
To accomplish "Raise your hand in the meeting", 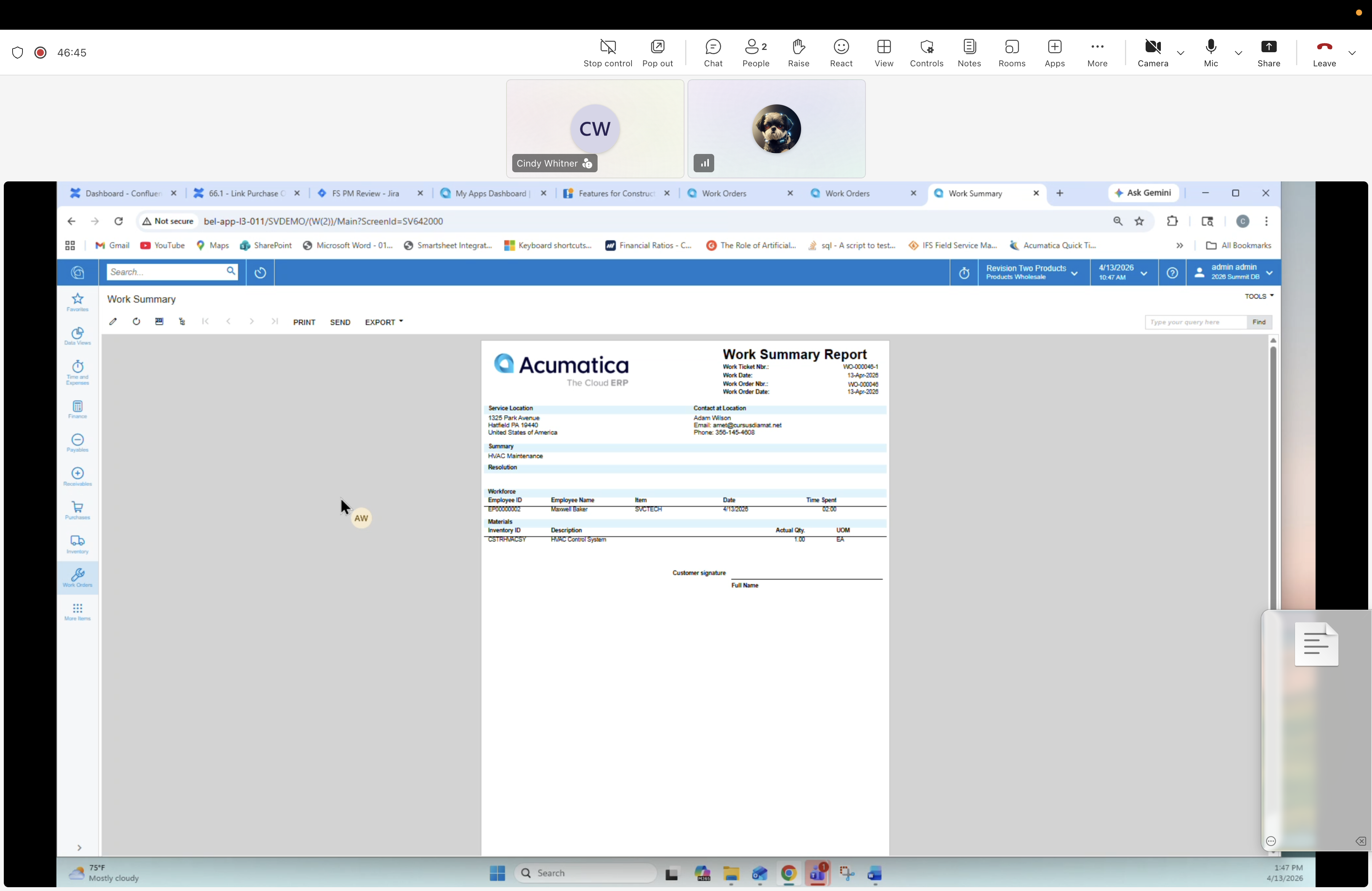I will click(x=798, y=53).
